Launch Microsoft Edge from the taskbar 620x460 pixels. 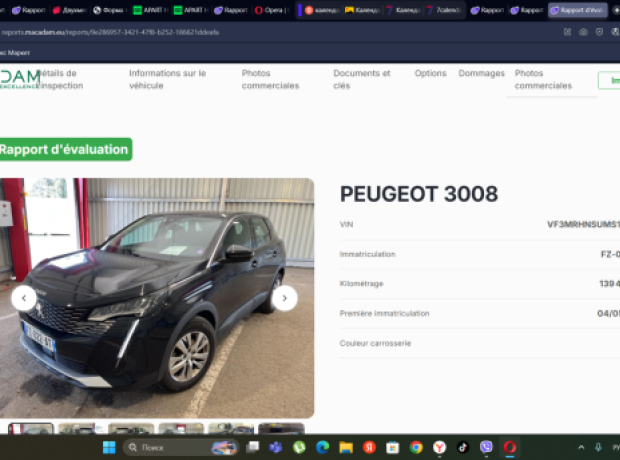tap(323, 447)
